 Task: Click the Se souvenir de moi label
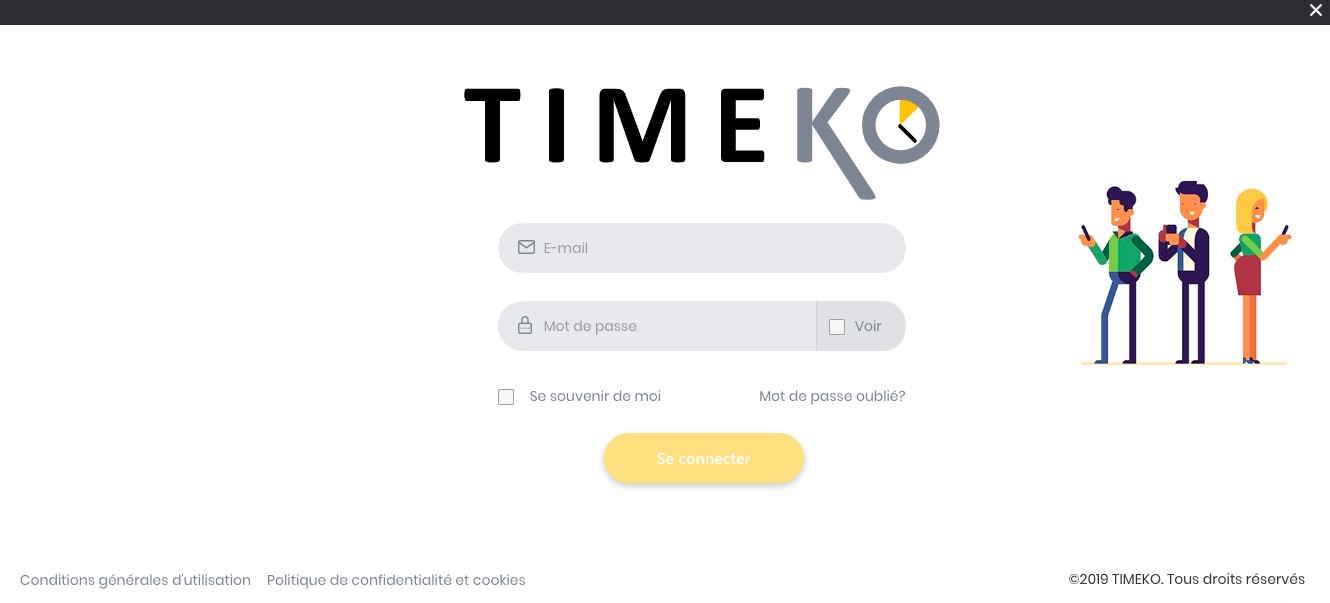pos(595,396)
